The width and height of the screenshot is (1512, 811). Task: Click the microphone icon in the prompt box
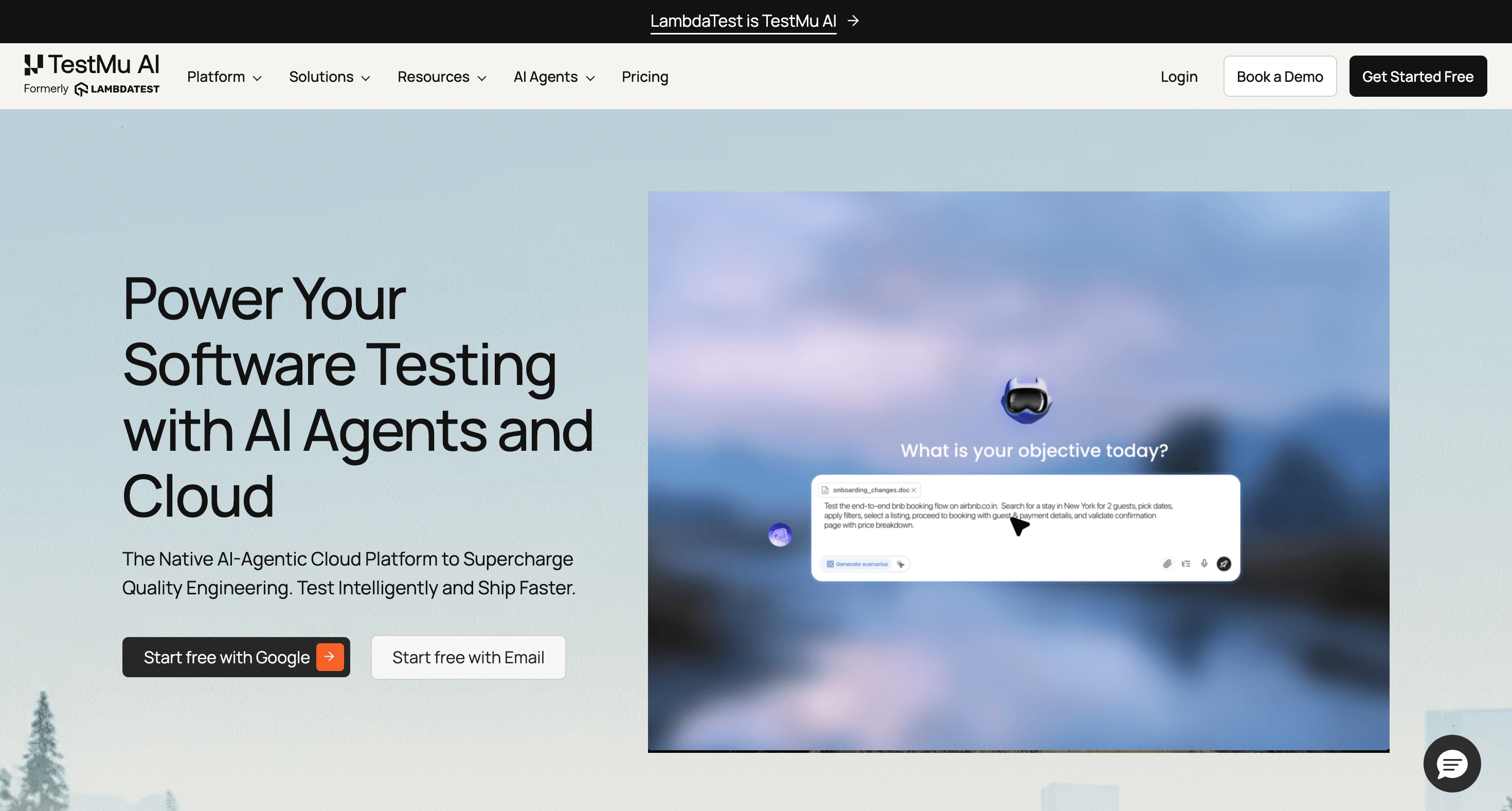click(1204, 564)
